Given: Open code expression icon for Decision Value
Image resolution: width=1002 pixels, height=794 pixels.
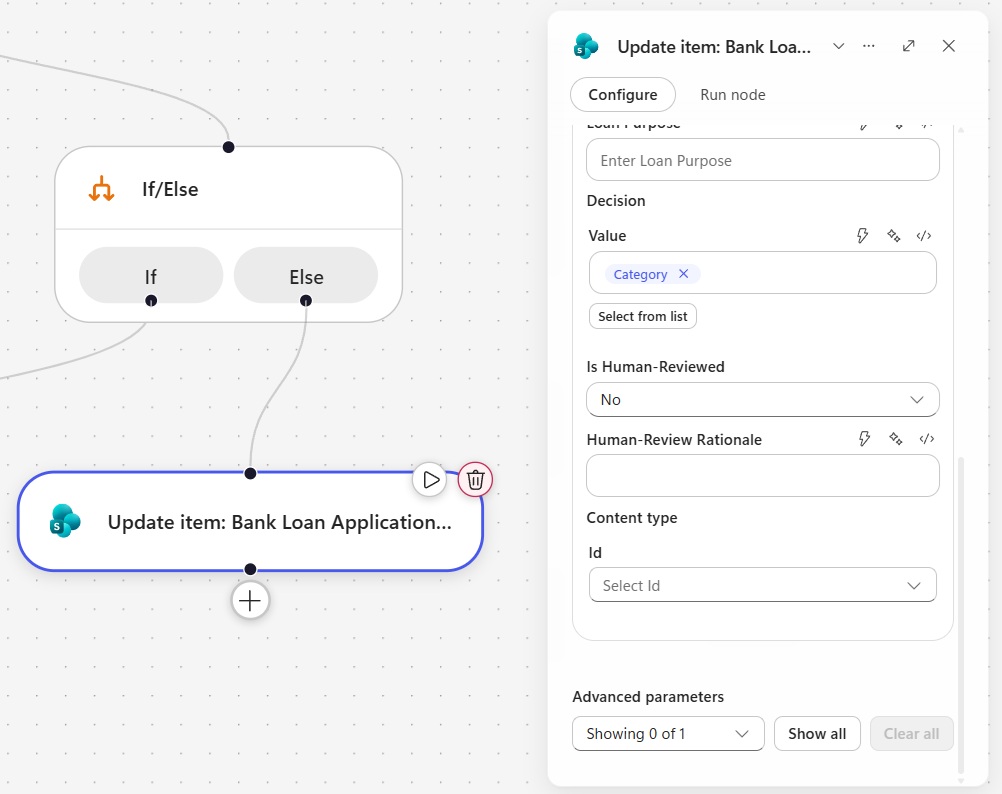Looking at the screenshot, I should click(x=923, y=236).
